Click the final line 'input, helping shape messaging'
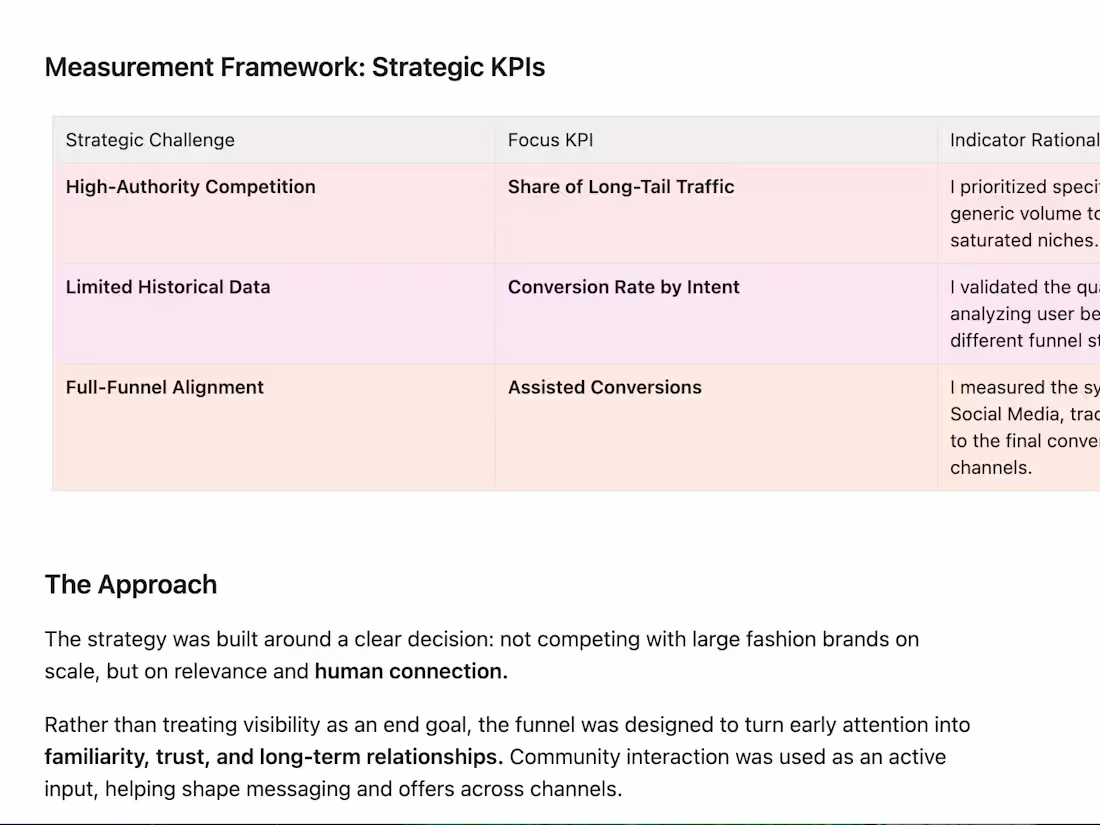This screenshot has width=1100, height=825. 333,789
